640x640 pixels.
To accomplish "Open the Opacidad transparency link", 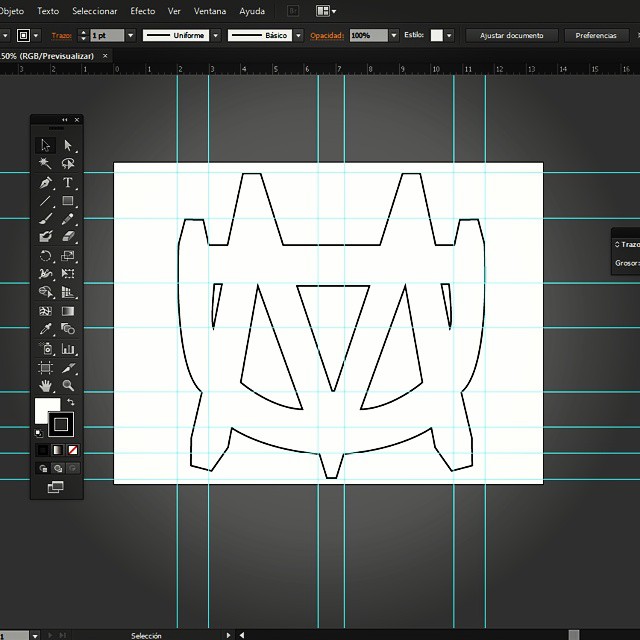I will 327,36.
